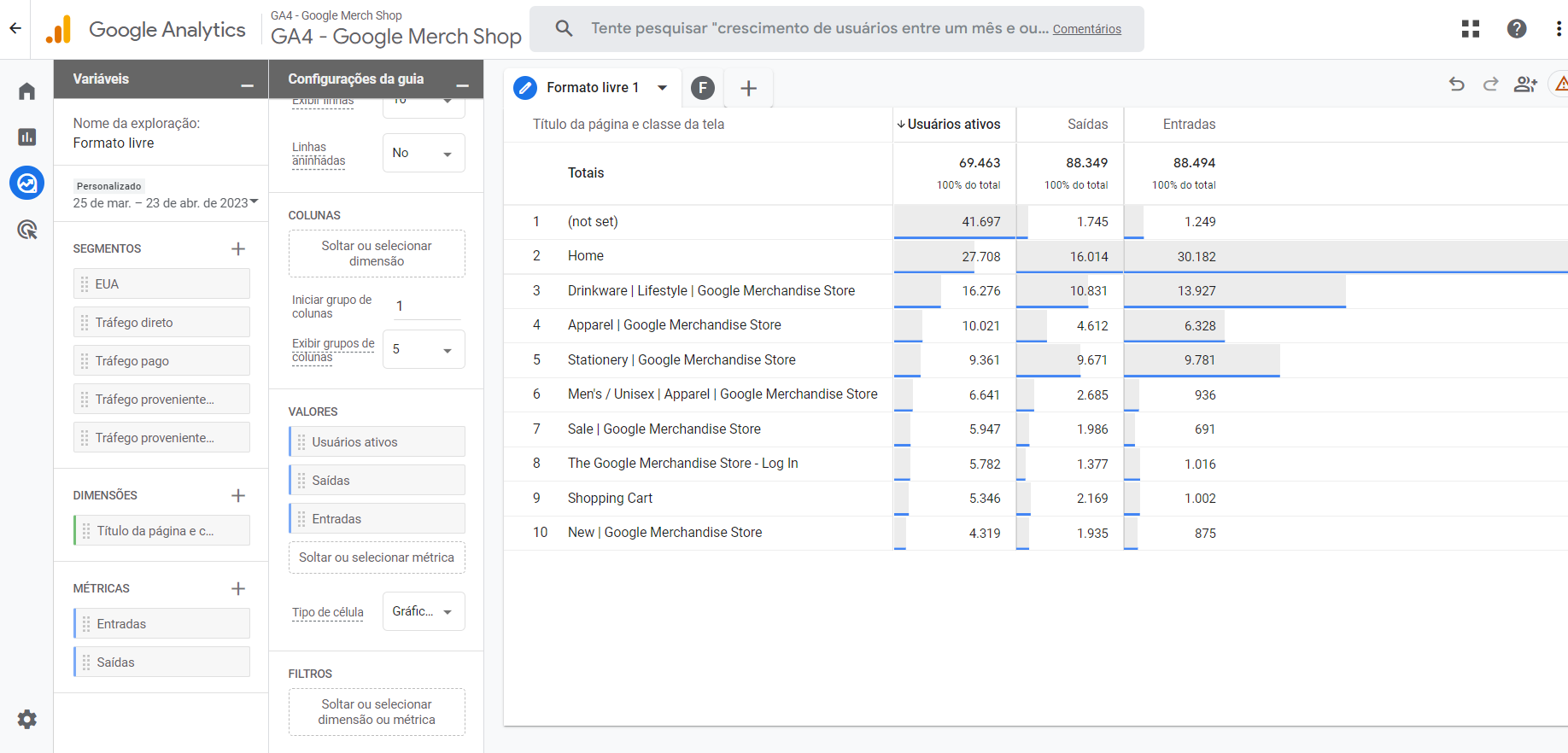
Task: Select Entradas in Métricas list
Action: pos(161,623)
